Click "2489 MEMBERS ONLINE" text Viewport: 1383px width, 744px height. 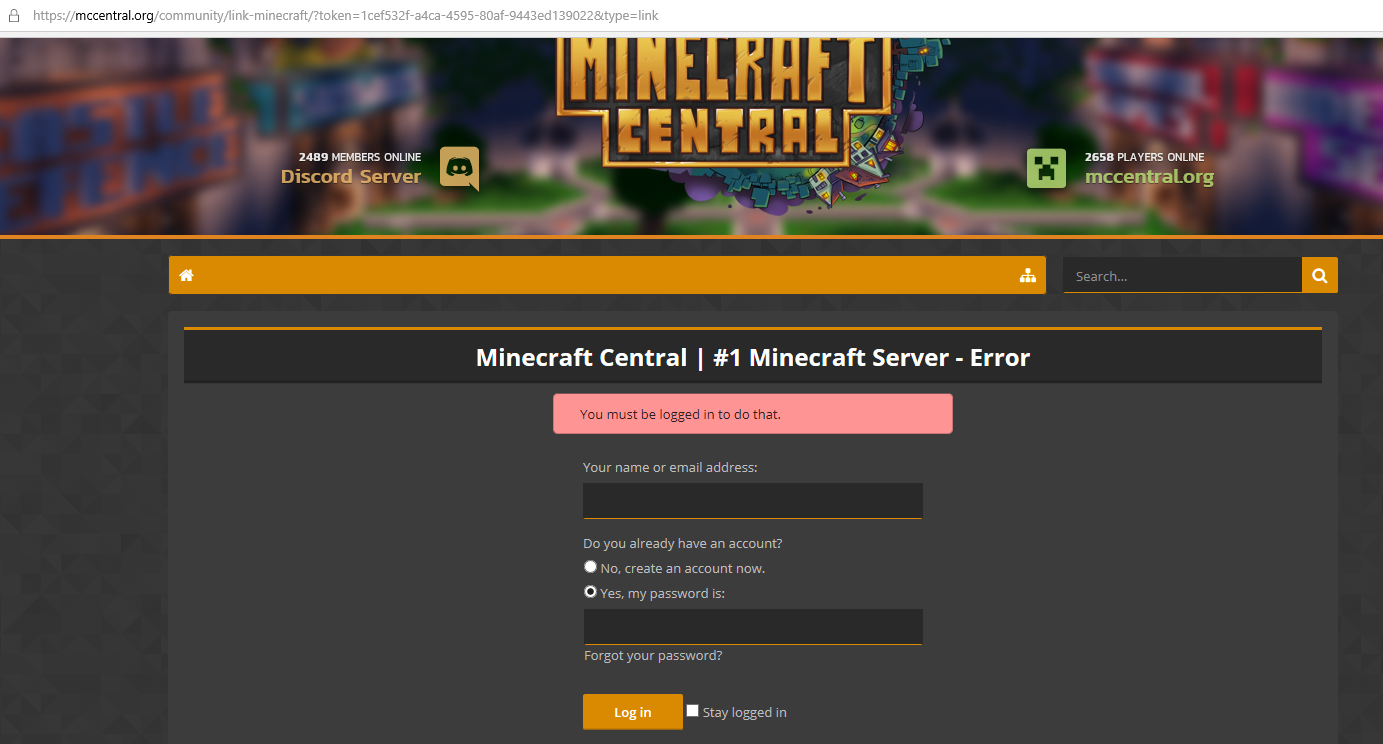(360, 157)
